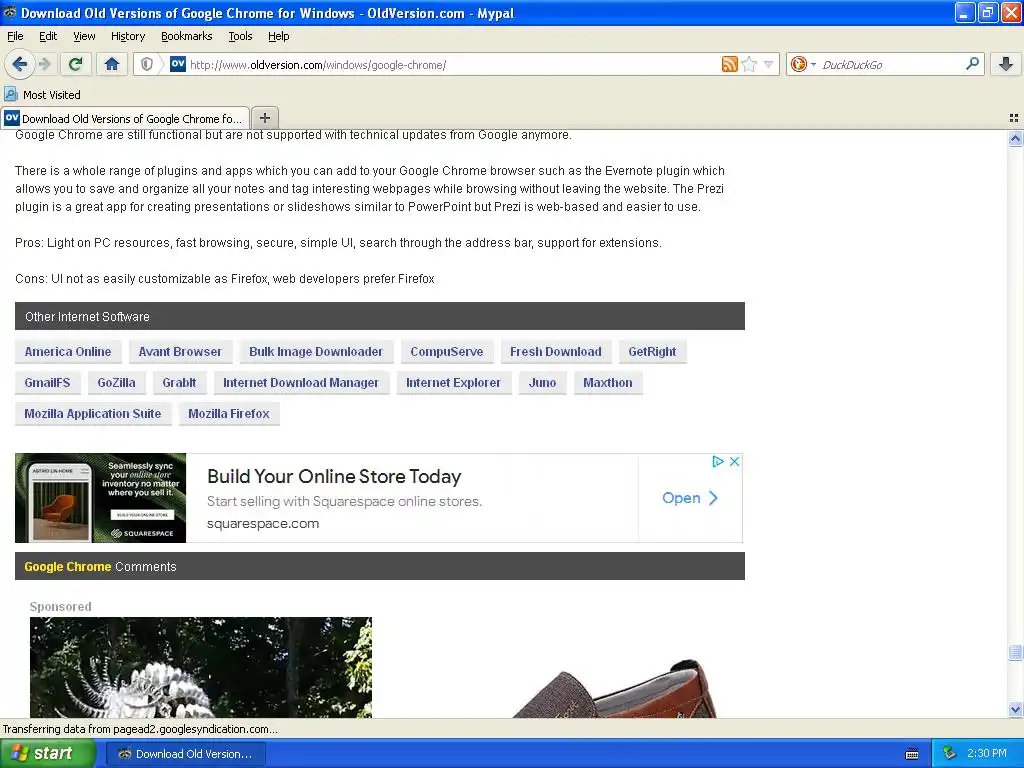Image resolution: width=1024 pixels, height=768 pixels.
Task: Click the network tray icon by the clock
Action: (950, 754)
